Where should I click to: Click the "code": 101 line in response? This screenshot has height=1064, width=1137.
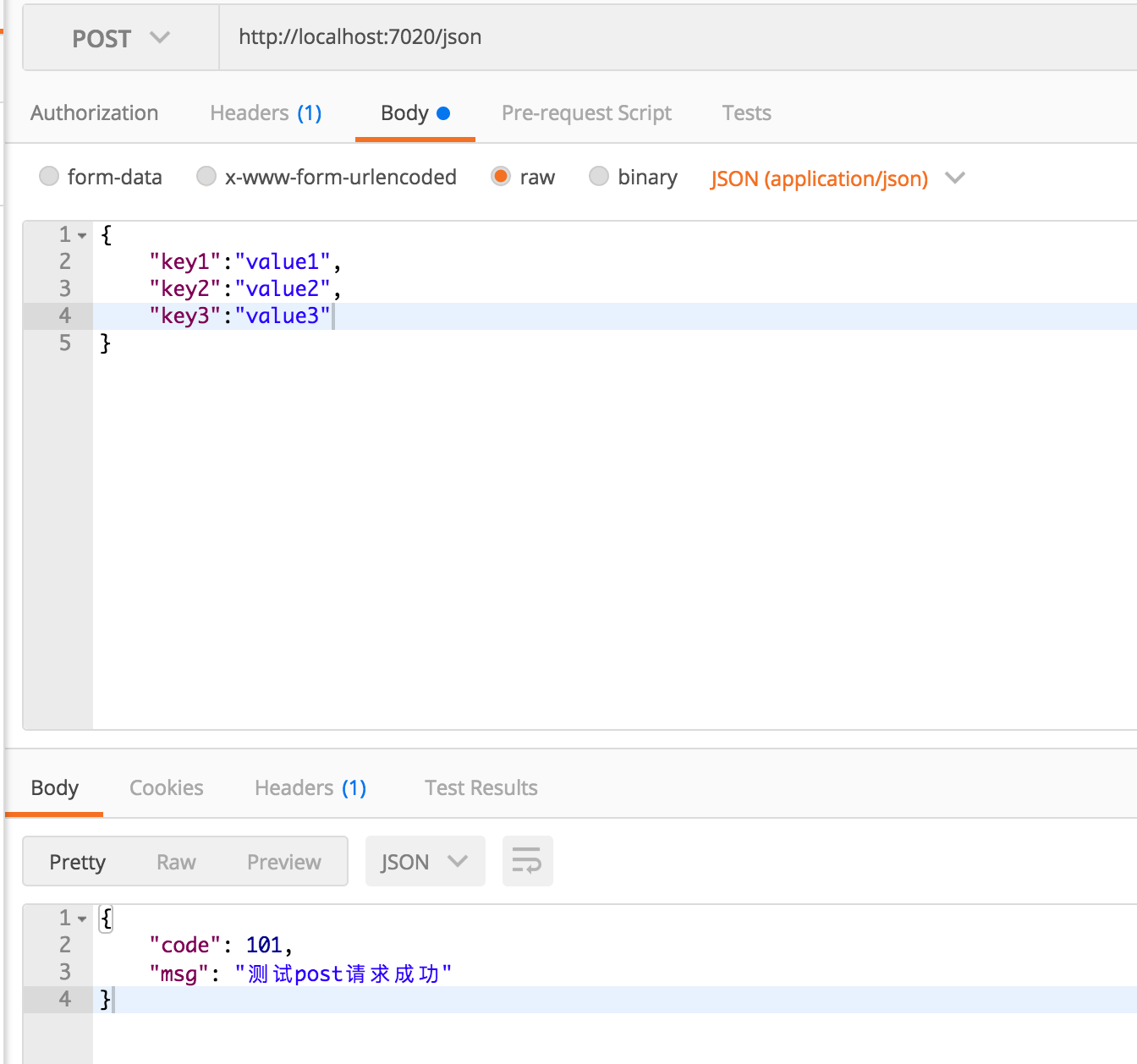pyautogui.click(x=221, y=945)
